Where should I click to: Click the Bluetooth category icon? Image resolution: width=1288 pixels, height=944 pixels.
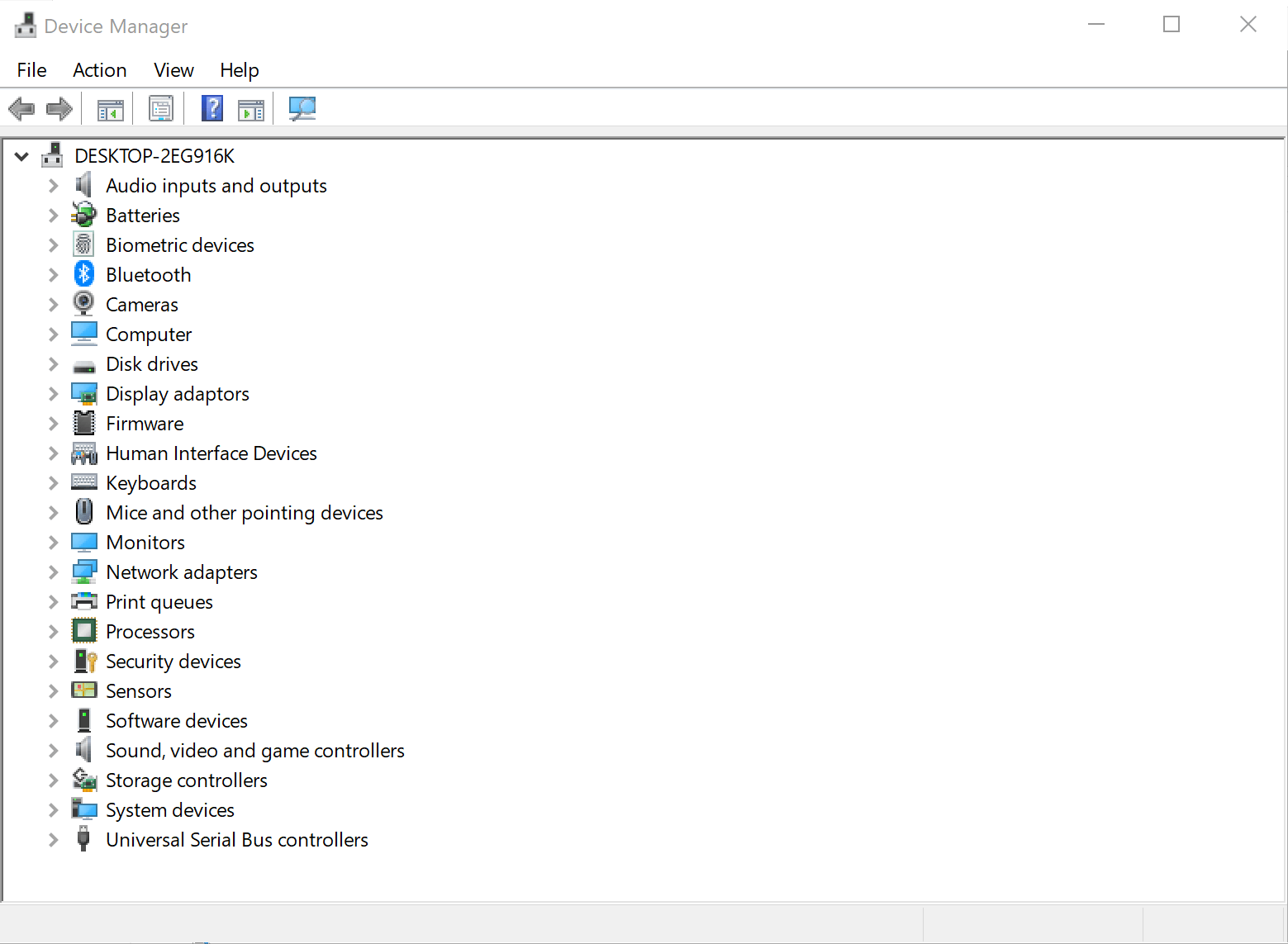(x=84, y=274)
